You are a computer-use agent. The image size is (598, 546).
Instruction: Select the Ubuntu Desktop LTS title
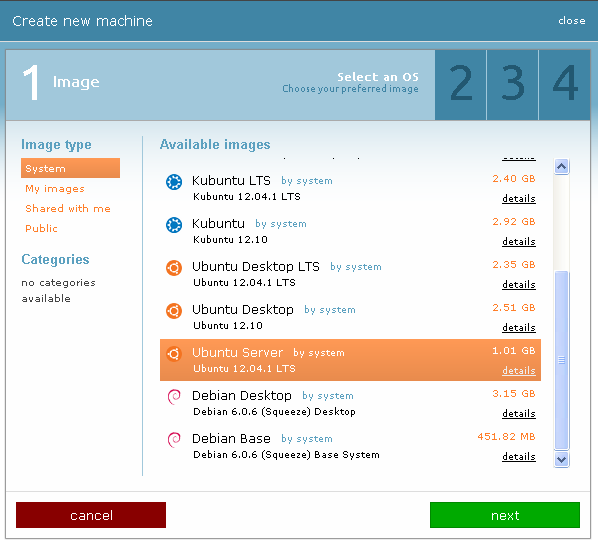(256, 267)
